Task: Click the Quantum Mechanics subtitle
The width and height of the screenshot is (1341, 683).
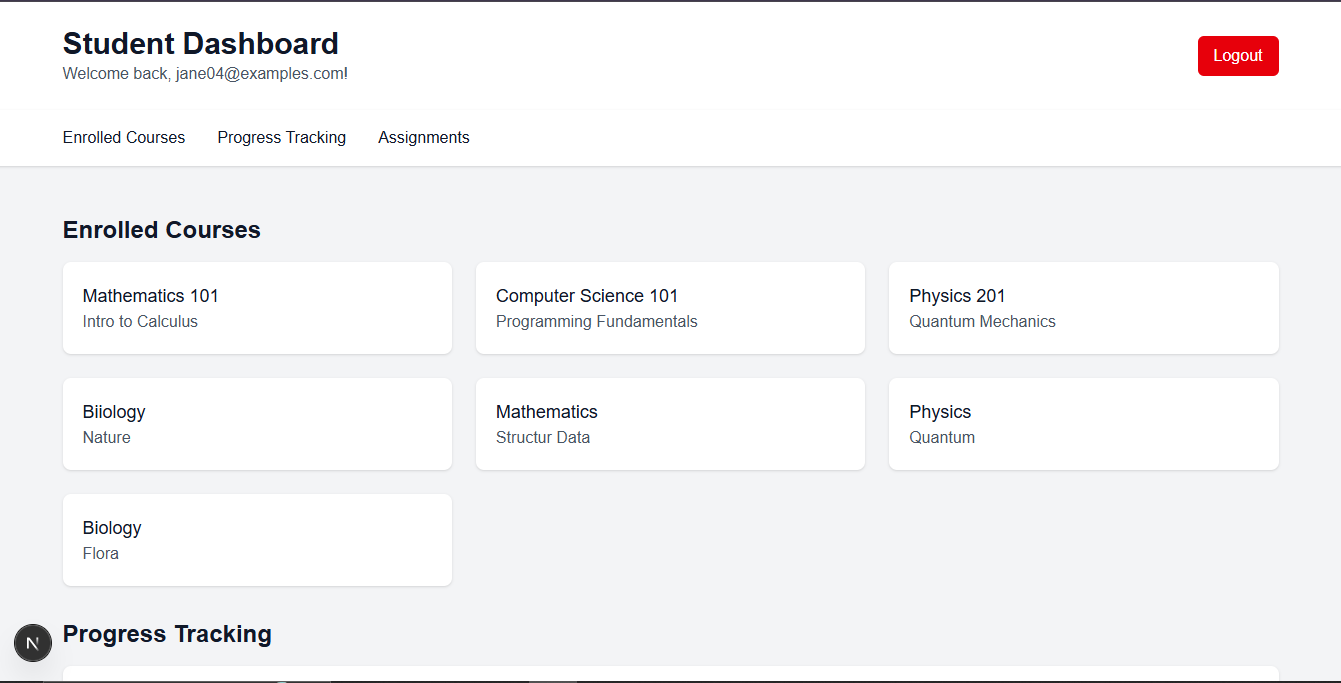Action: click(982, 322)
